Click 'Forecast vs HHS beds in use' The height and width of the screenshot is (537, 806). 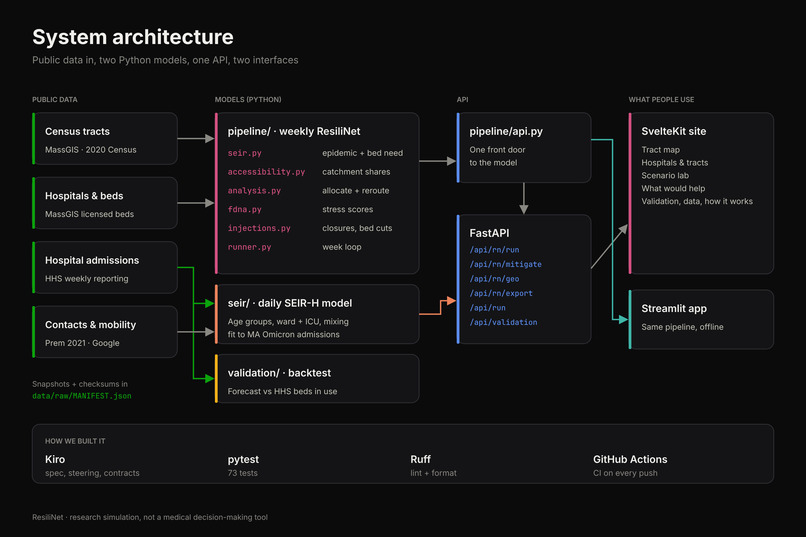282,392
